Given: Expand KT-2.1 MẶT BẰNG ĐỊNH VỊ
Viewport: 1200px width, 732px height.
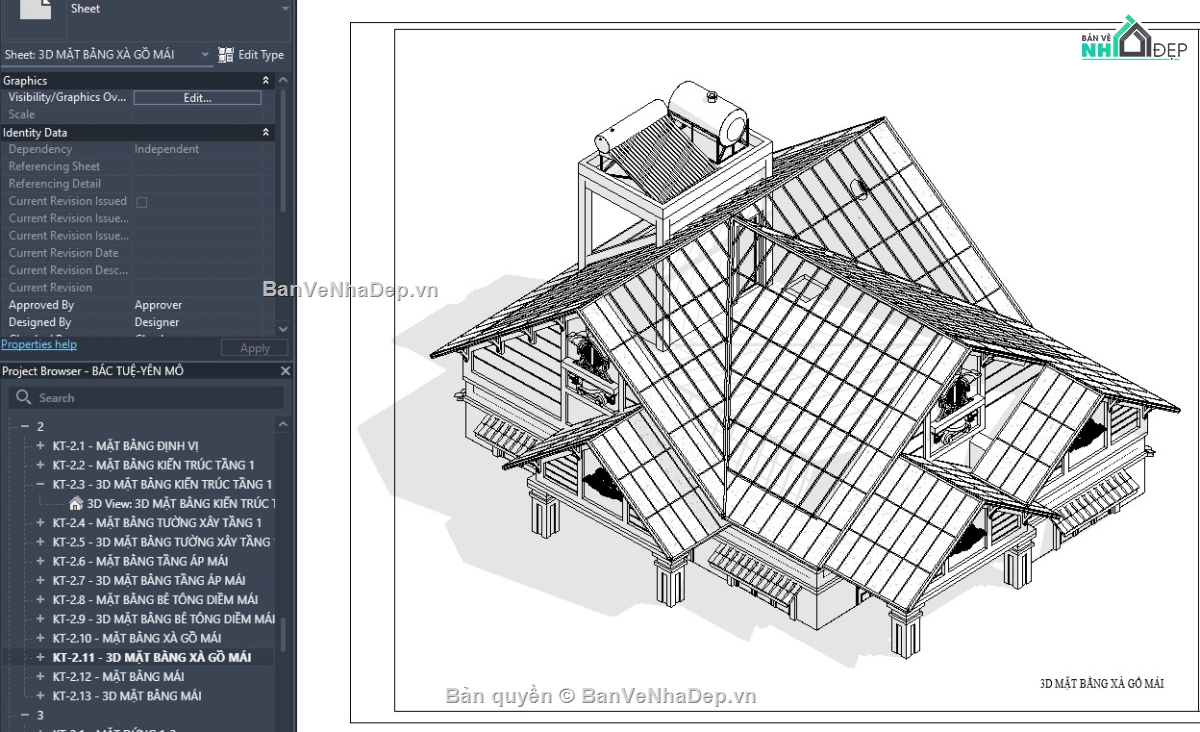Looking at the screenshot, I should coord(40,446).
